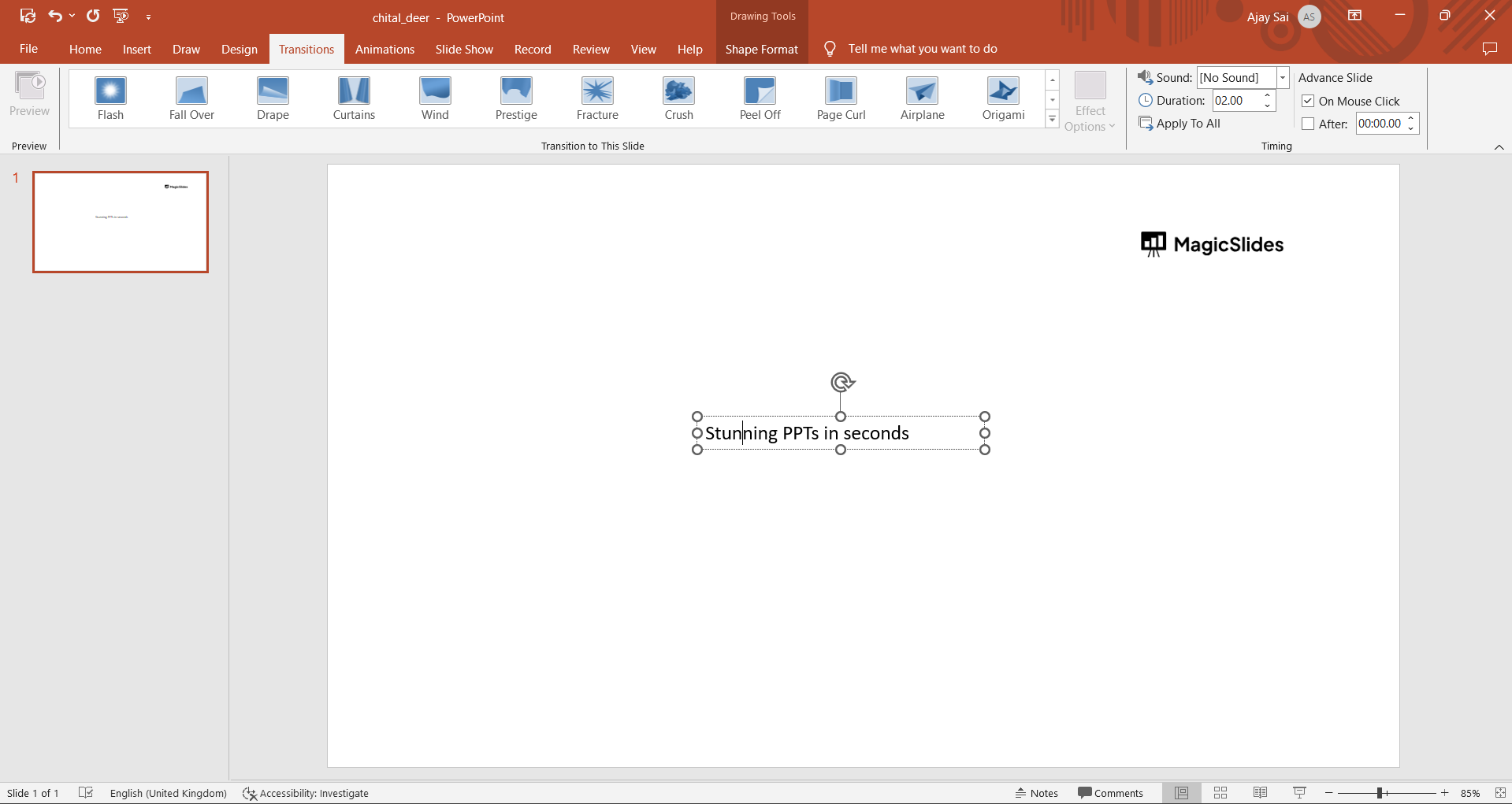The height and width of the screenshot is (804, 1512).
Task: Click the text box rotation handle
Action: (x=841, y=383)
